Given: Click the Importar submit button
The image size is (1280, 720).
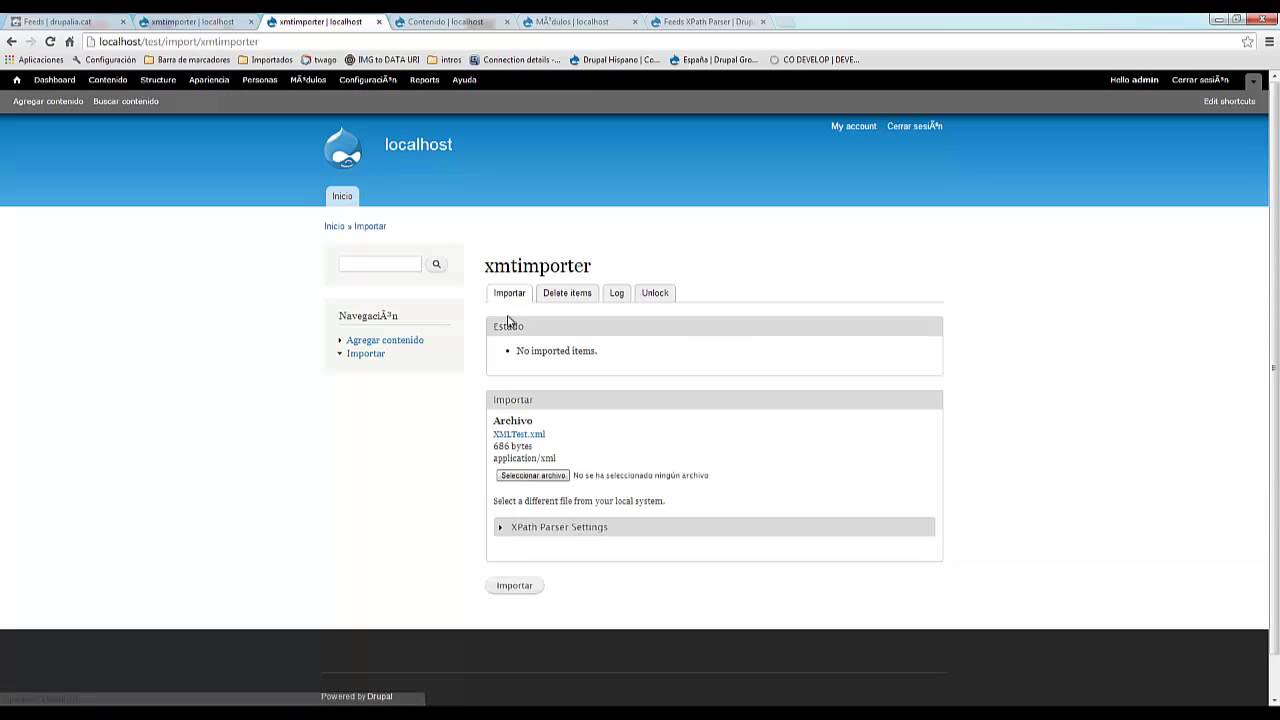Looking at the screenshot, I should [x=514, y=585].
